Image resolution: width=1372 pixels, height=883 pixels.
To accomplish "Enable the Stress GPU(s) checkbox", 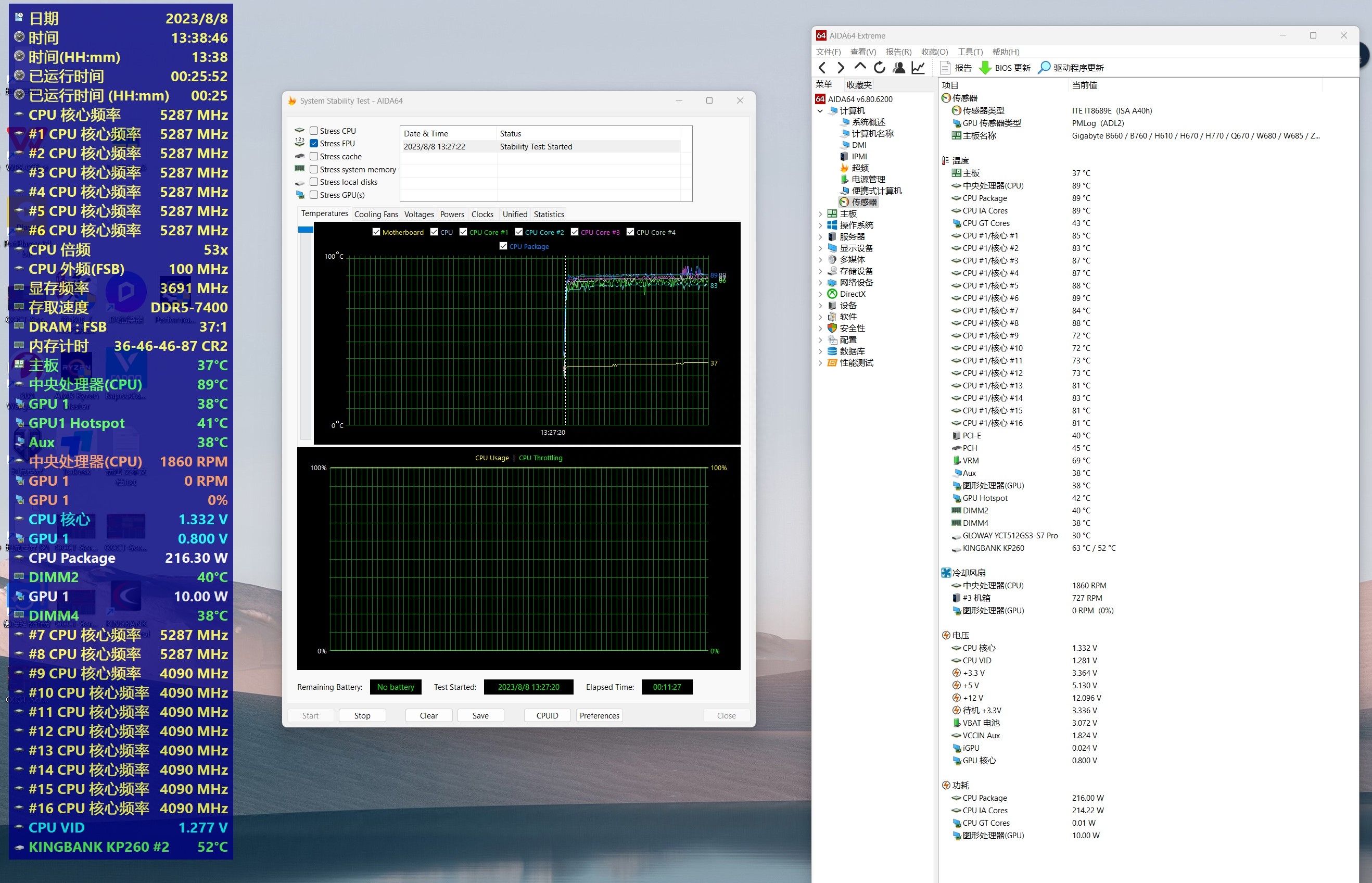I will pos(314,195).
